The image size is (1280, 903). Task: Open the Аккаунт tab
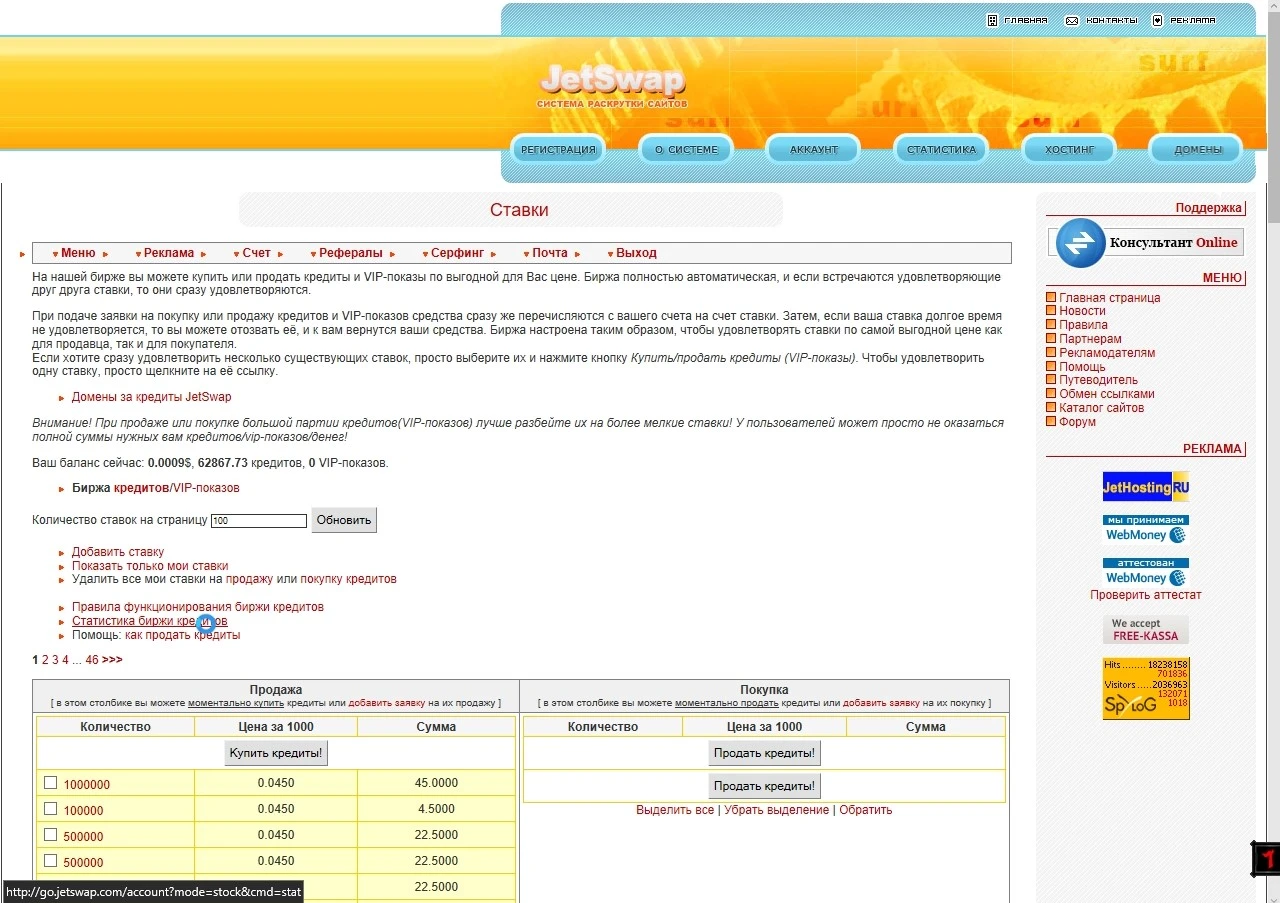coord(814,150)
